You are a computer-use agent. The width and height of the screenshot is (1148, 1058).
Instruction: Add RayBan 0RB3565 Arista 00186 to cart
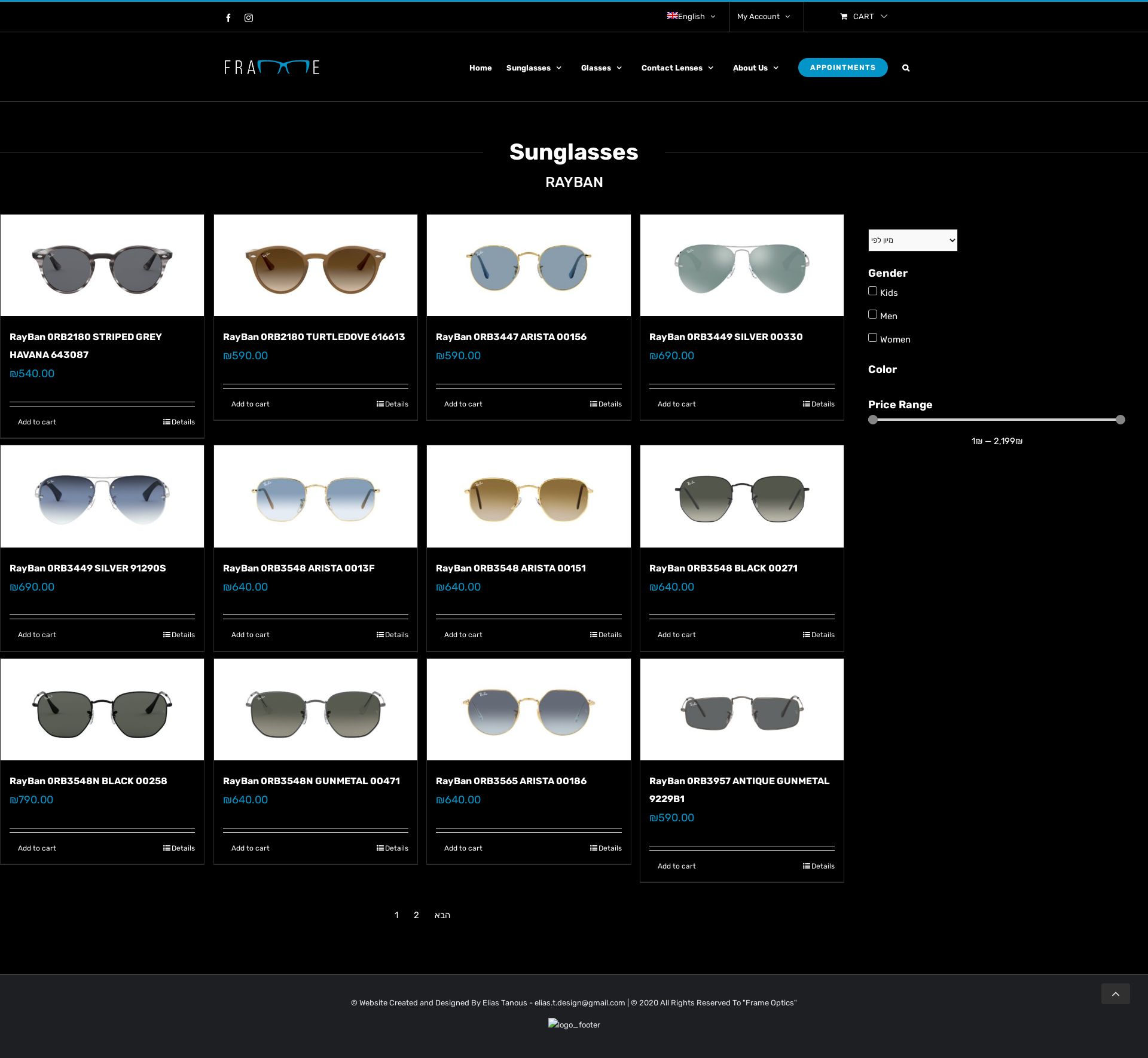[463, 848]
